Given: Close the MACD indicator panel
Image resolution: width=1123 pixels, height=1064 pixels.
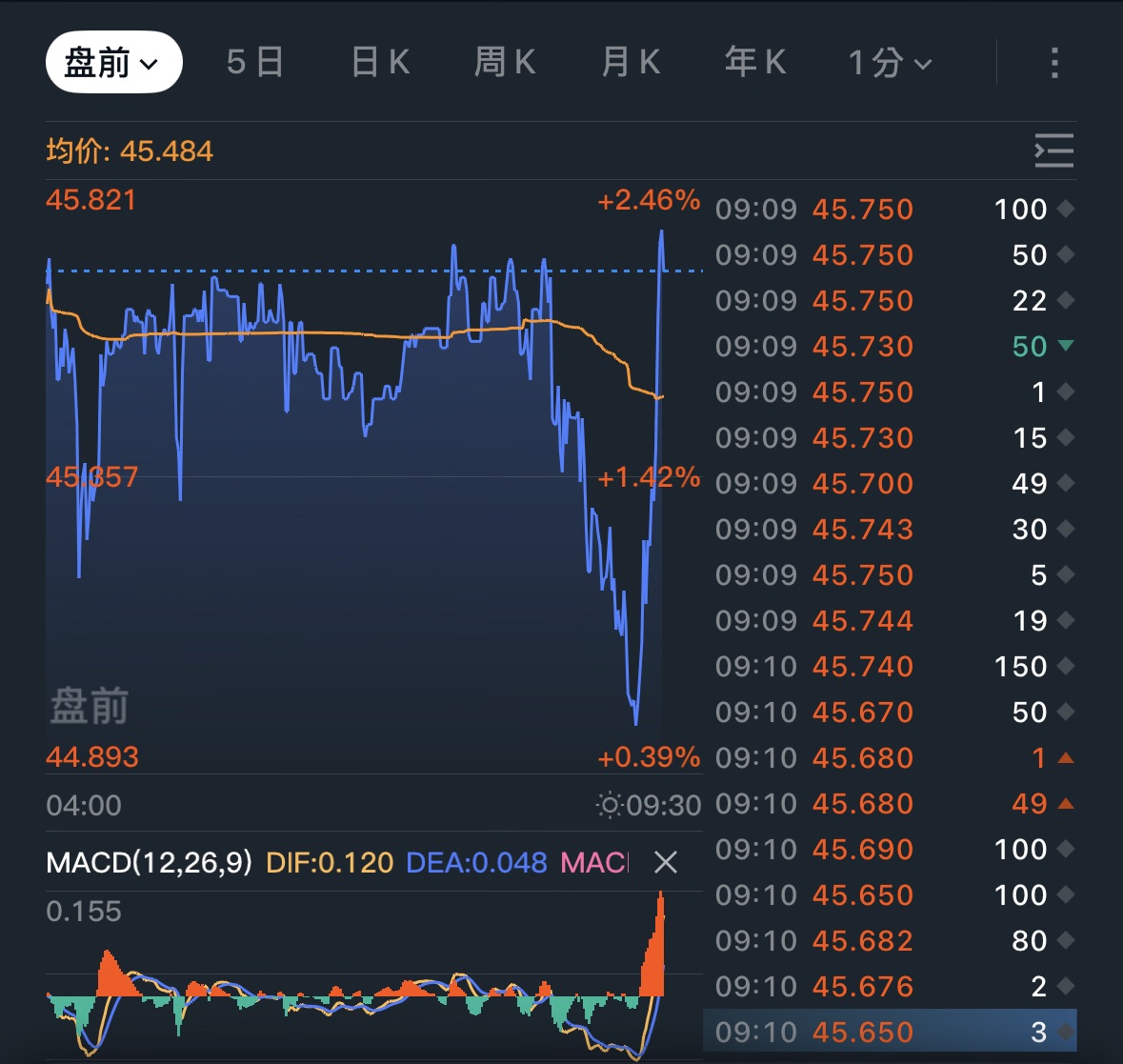Looking at the screenshot, I should pyautogui.click(x=666, y=862).
